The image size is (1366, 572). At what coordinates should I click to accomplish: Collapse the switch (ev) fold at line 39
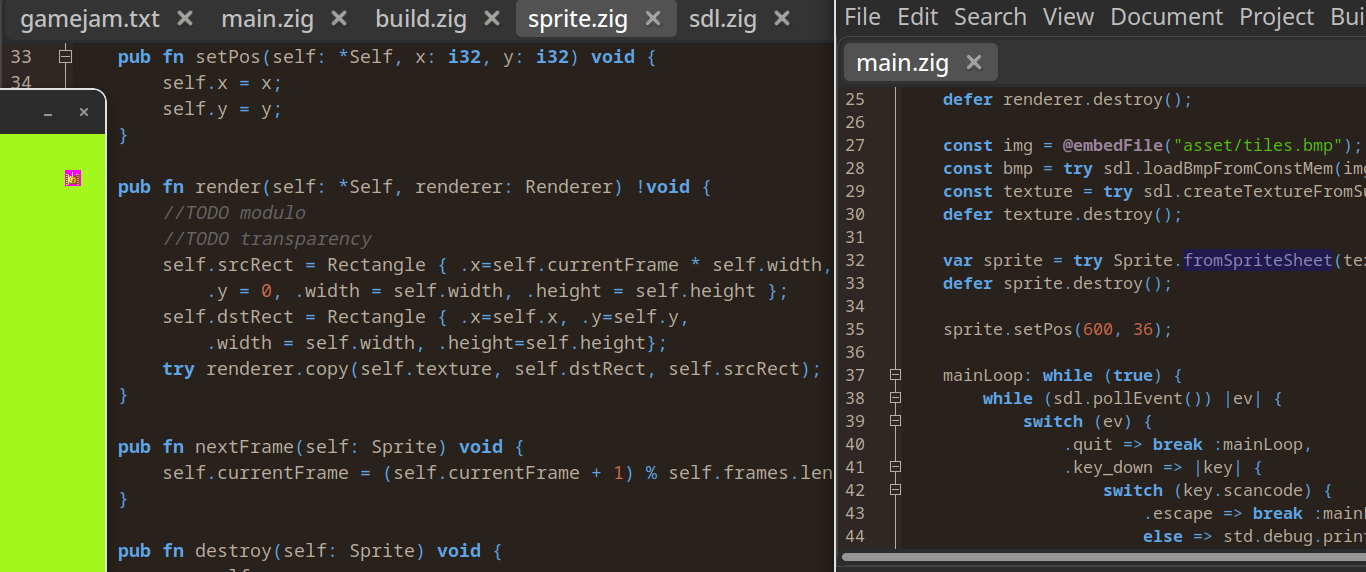point(895,421)
